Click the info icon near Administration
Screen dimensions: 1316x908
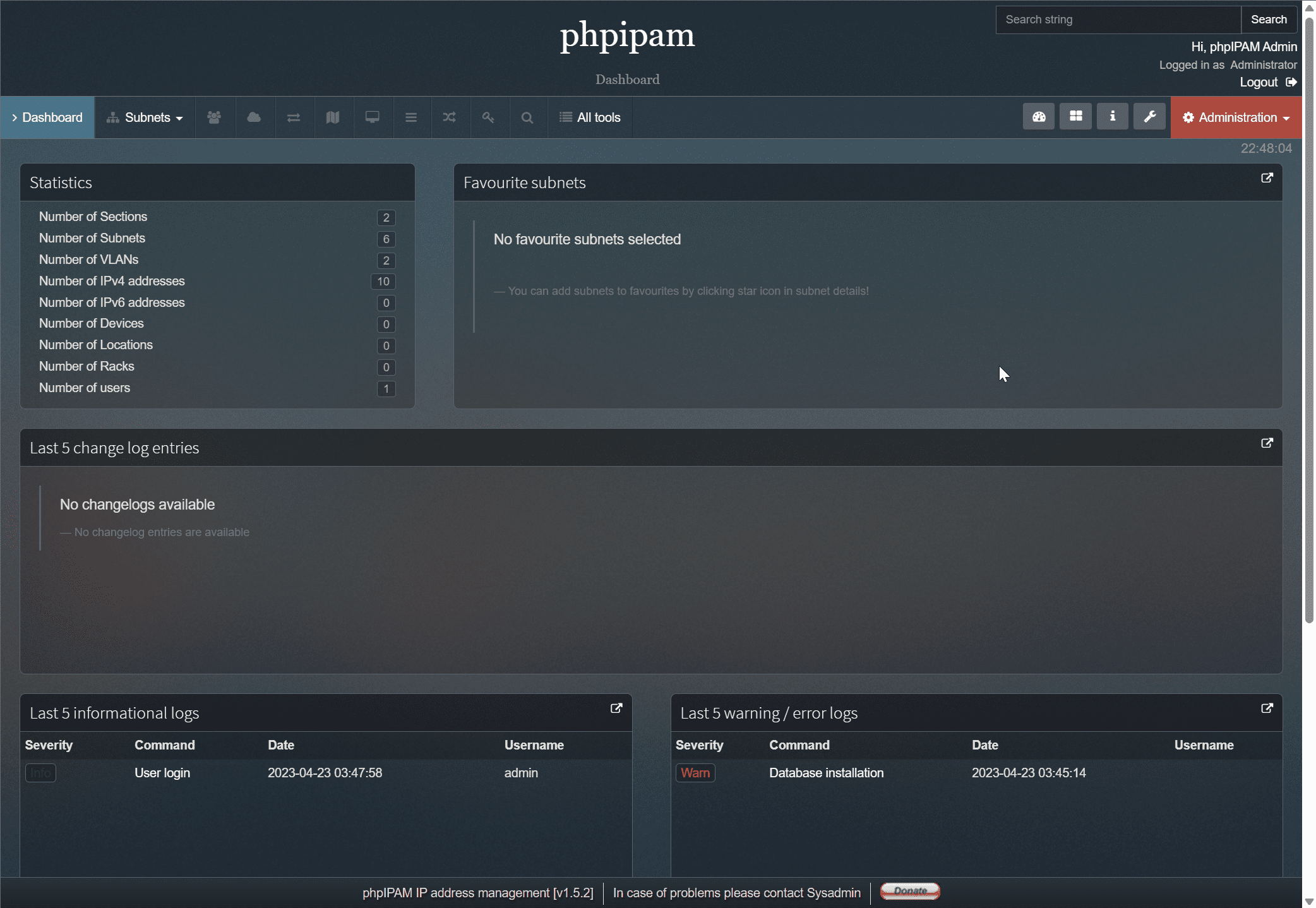click(1113, 116)
